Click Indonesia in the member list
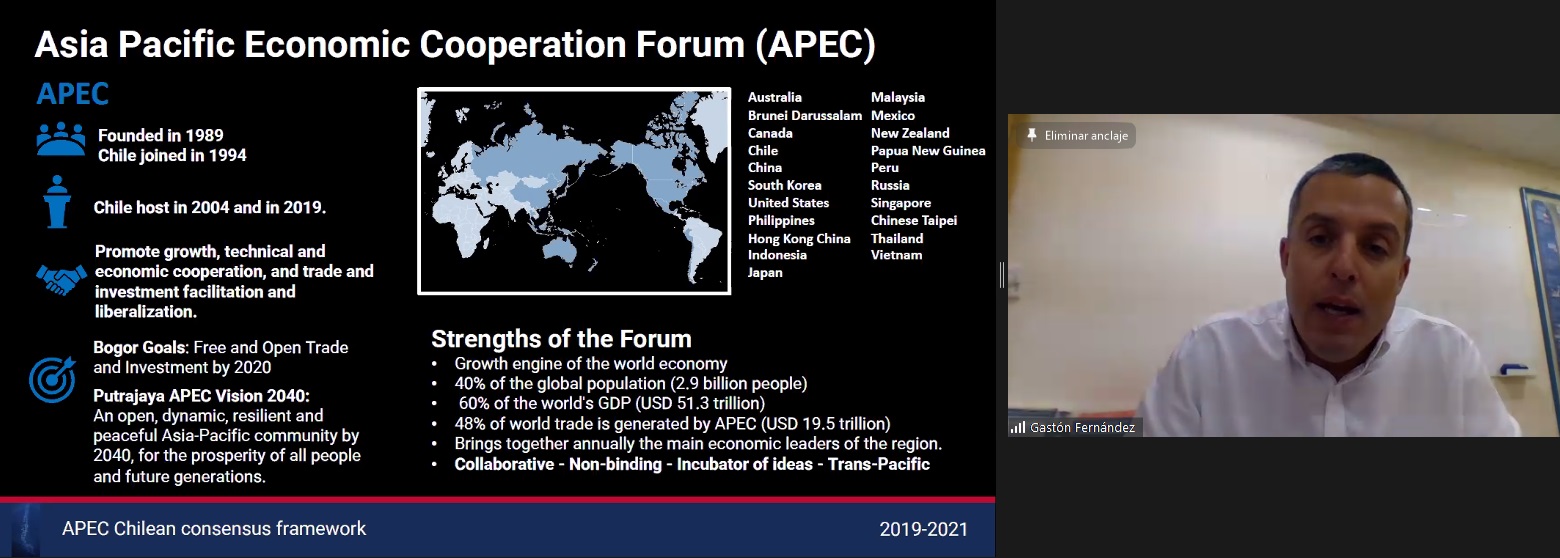 777,255
